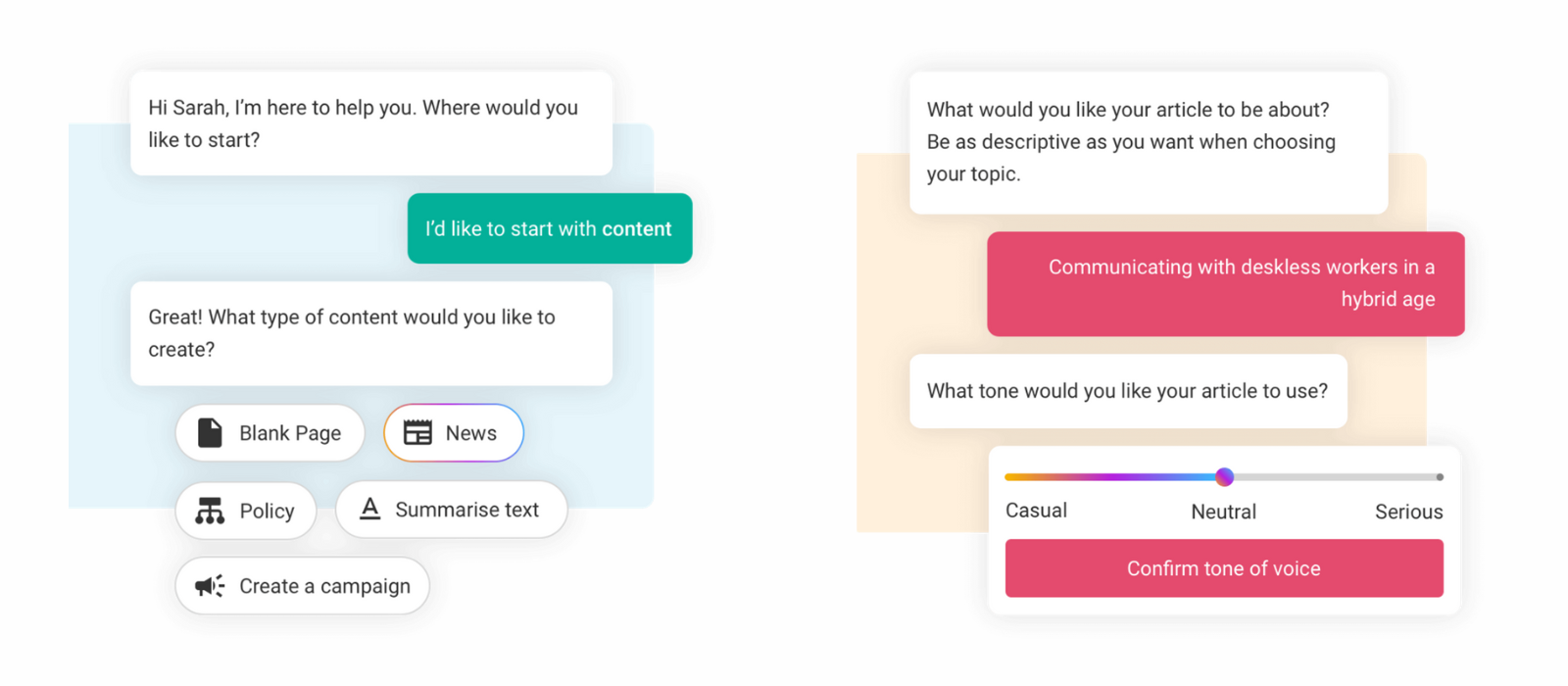Click the Policy hierarchy icon
This screenshot has height=686, width=1568.
pyautogui.click(x=210, y=511)
